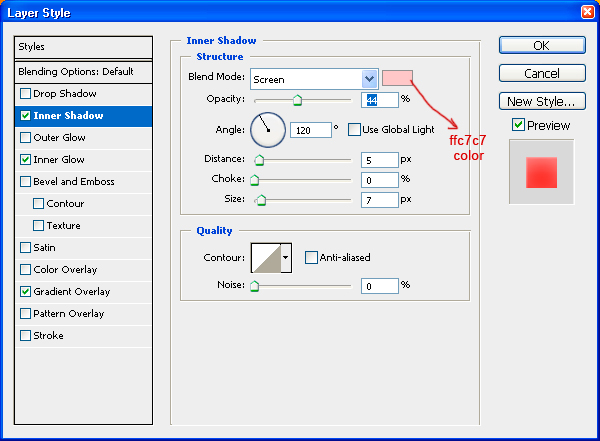Open Inner Glow settings label
600x441 pixels.
click(x=59, y=160)
